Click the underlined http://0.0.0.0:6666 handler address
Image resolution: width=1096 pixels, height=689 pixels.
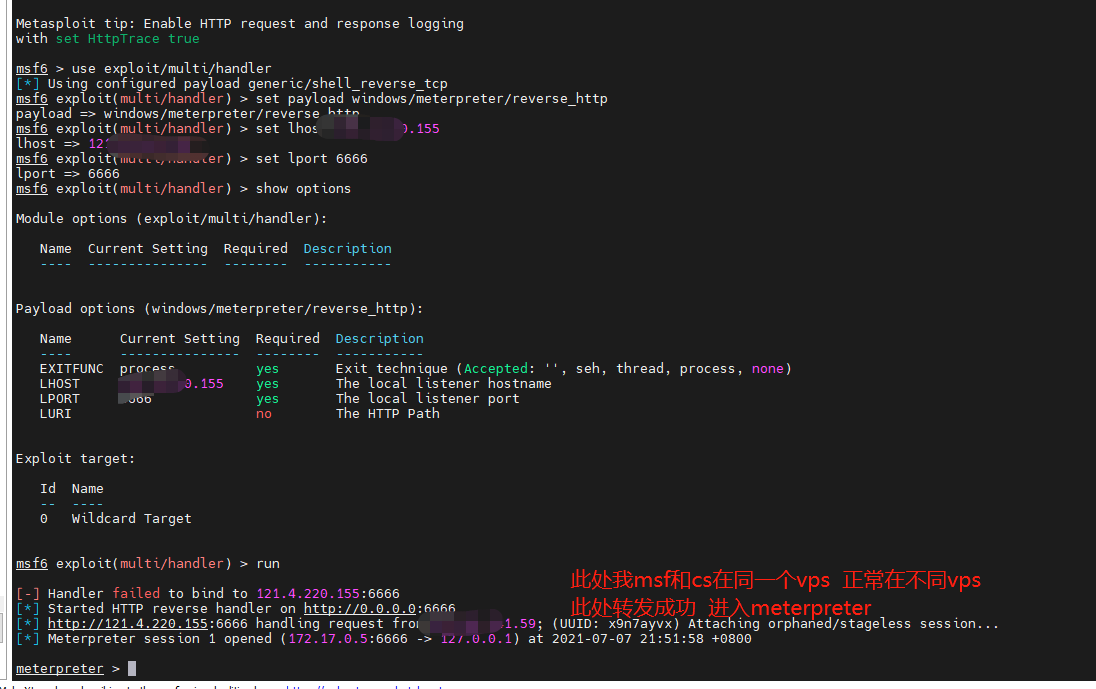tap(379, 609)
